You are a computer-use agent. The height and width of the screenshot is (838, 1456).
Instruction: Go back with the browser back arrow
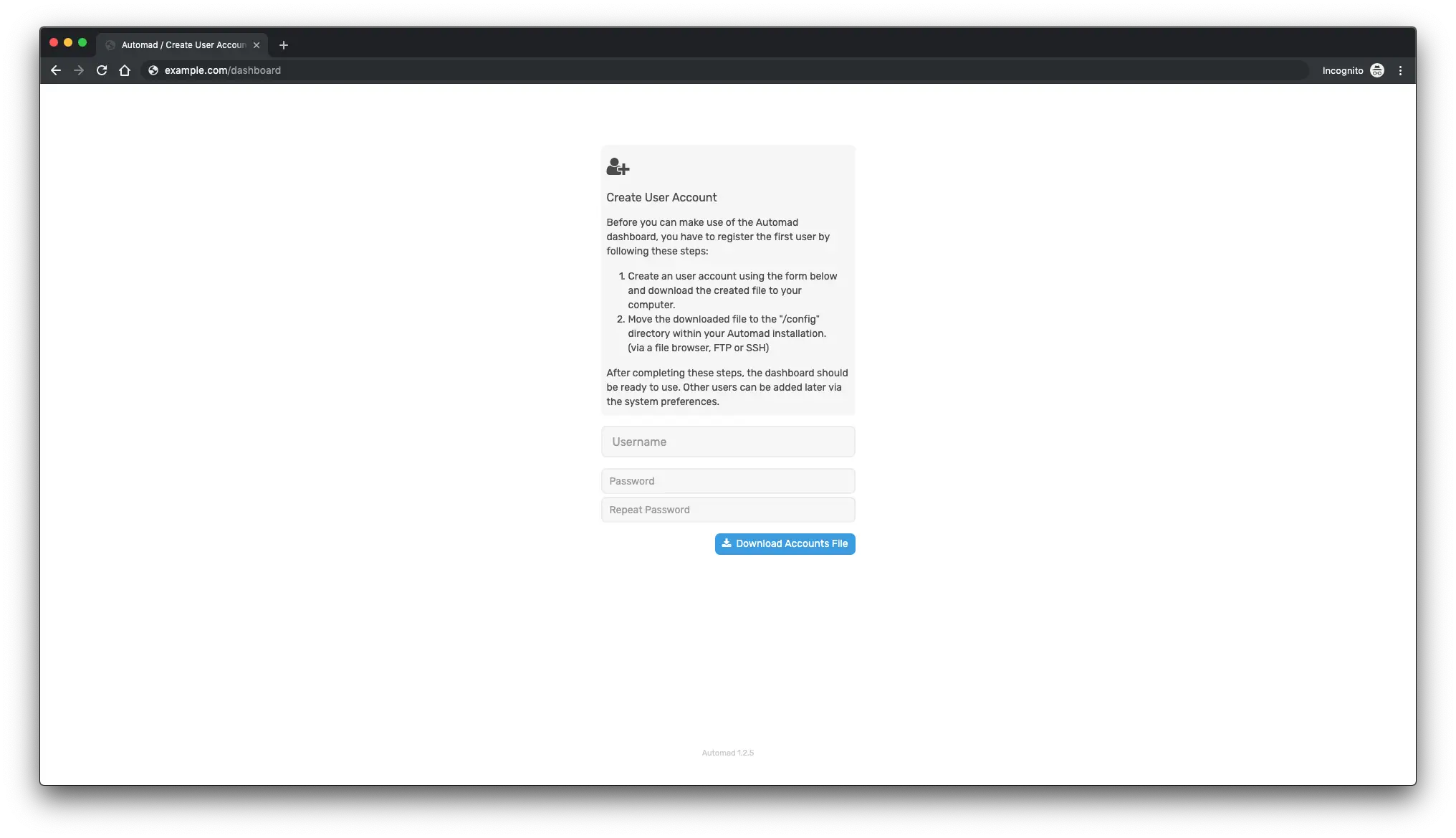click(x=56, y=70)
